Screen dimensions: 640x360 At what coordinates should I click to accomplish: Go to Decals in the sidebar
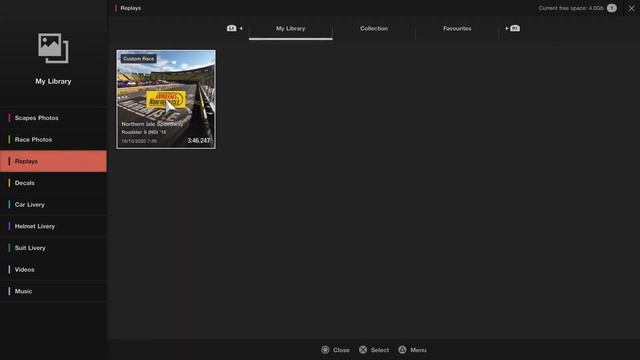pyautogui.click(x=53, y=183)
